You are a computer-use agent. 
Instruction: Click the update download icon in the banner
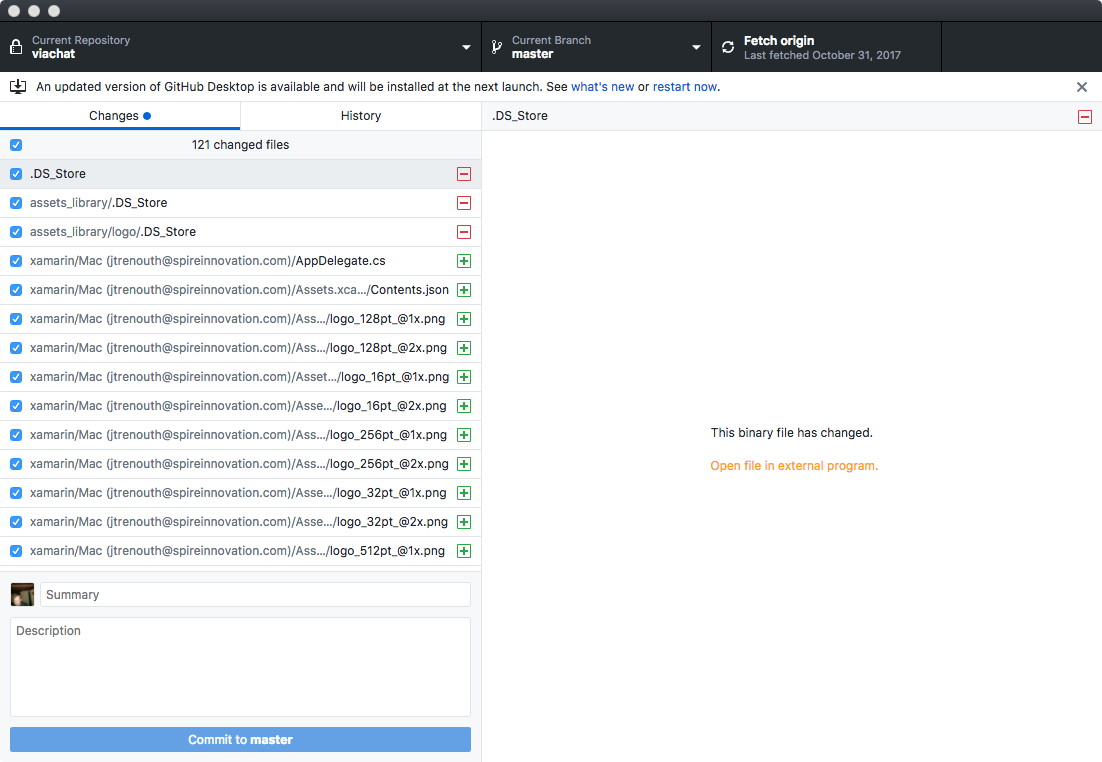click(18, 86)
